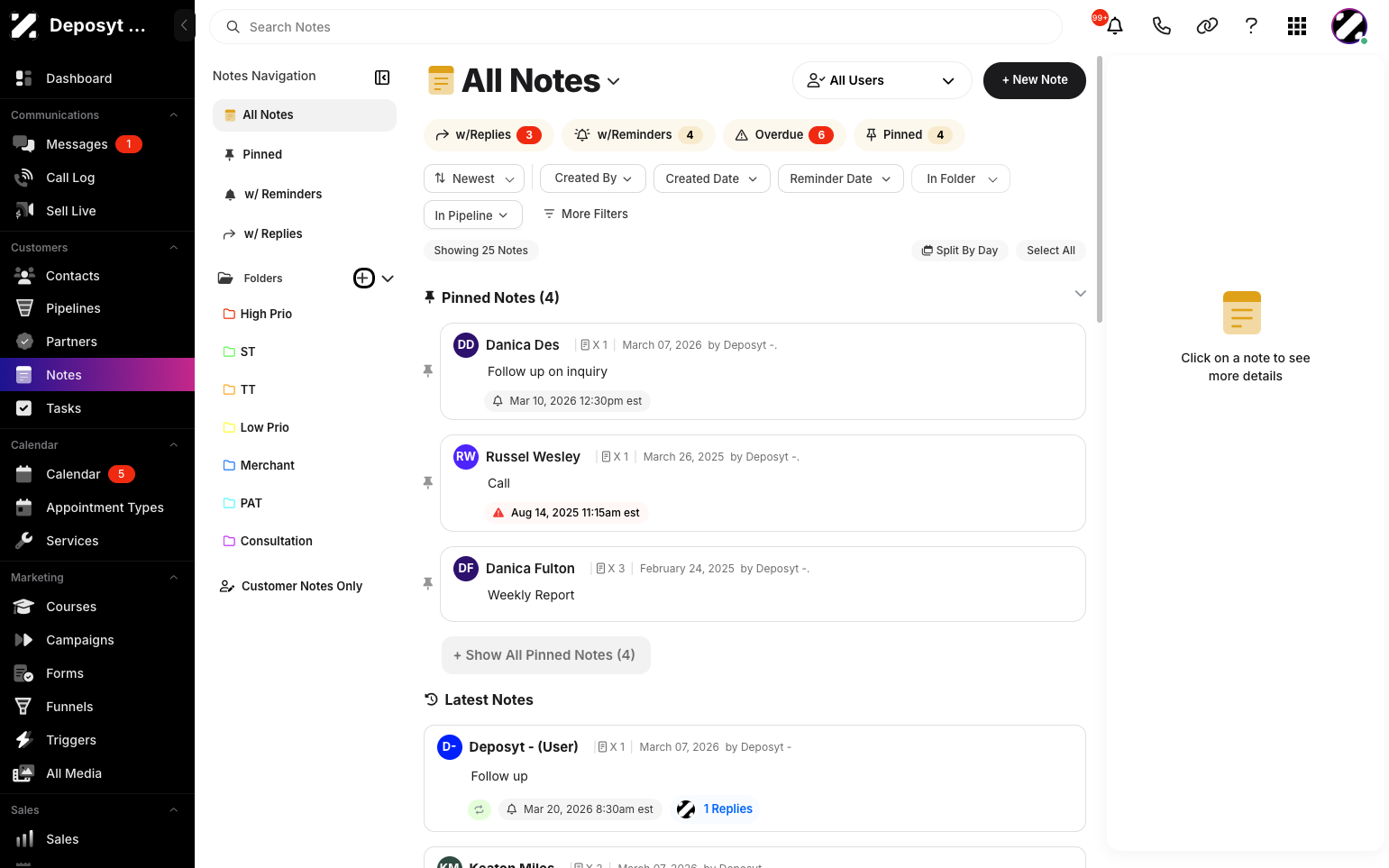Open the help question mark icon
1389x868 pixels.
pyautogui.click(x=1251, y=26)
